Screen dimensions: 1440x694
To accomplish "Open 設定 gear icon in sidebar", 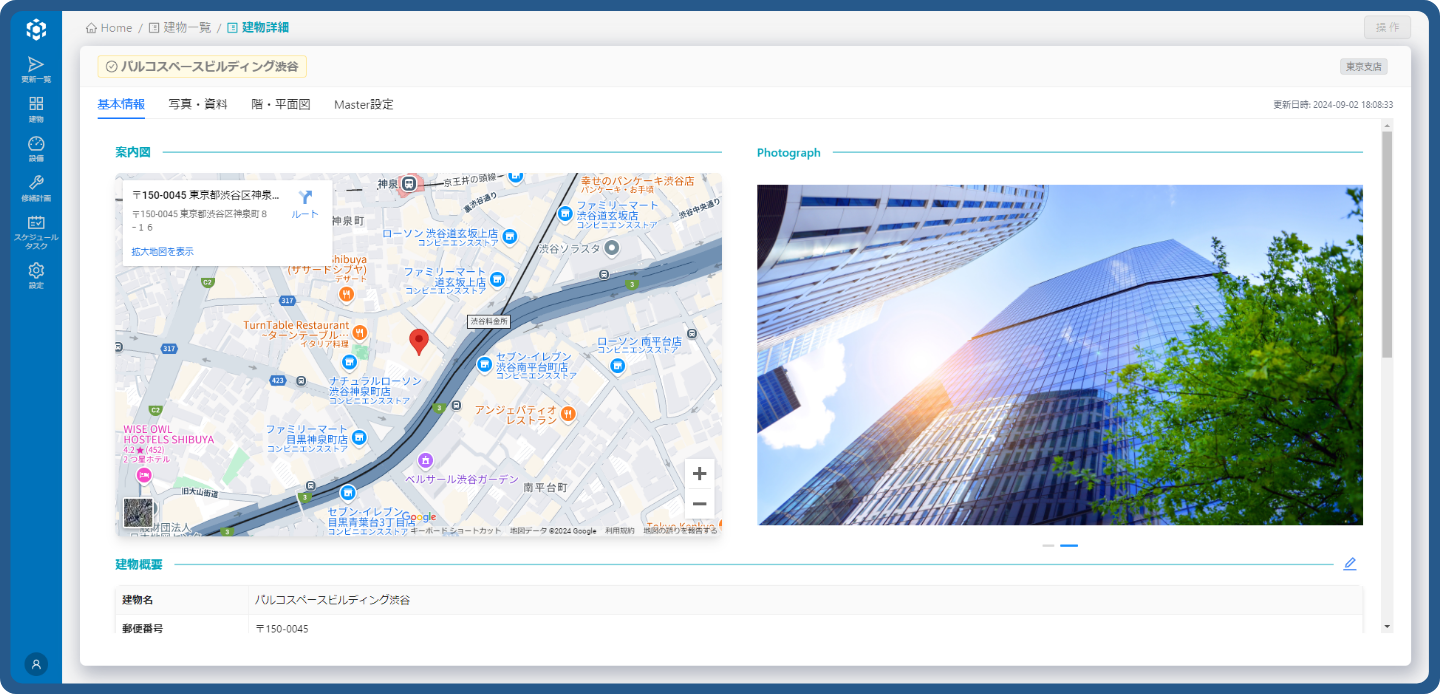I will tap(36, 275).
